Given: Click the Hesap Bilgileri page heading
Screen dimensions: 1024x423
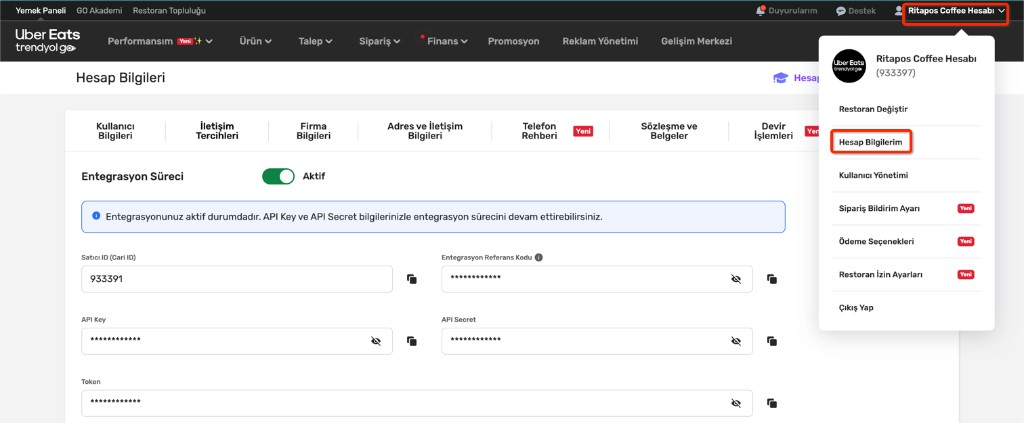Looking at the screenshot, I should 121,78.
